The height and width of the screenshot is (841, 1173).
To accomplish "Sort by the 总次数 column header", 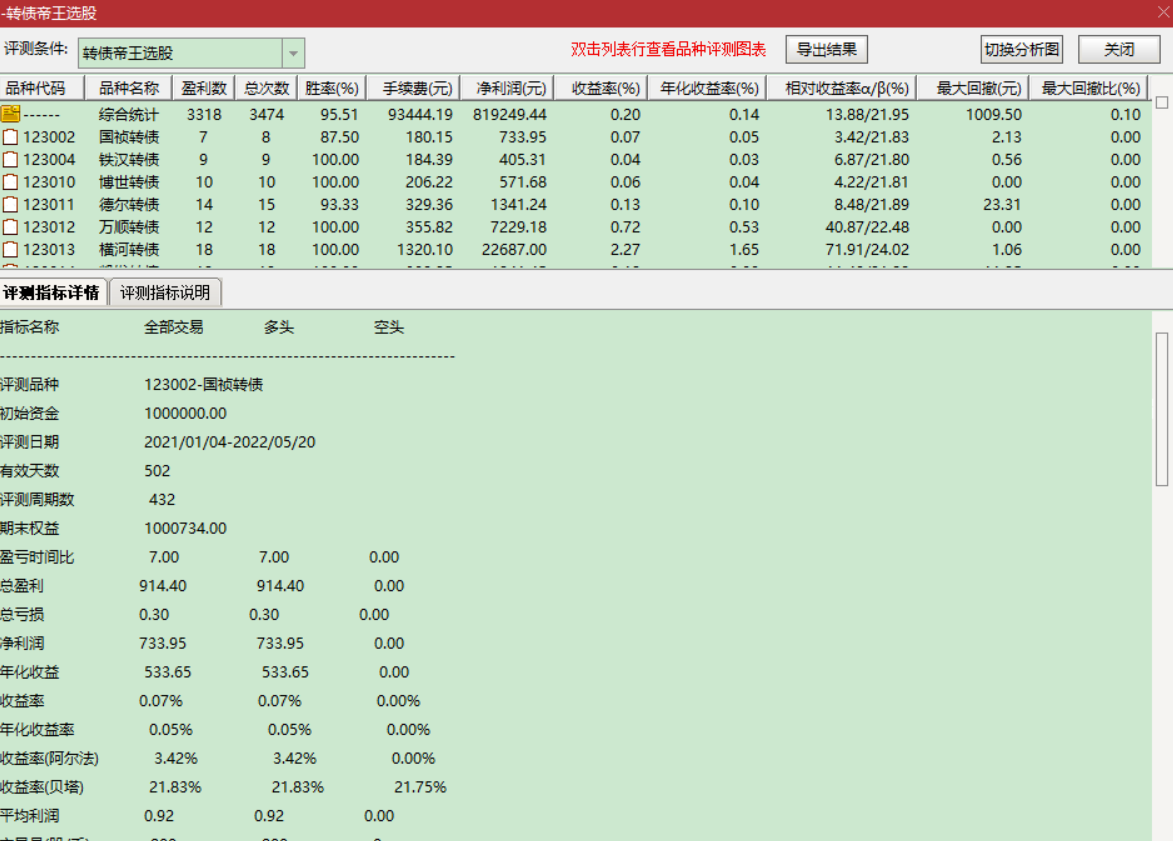I will pos(266,88).
